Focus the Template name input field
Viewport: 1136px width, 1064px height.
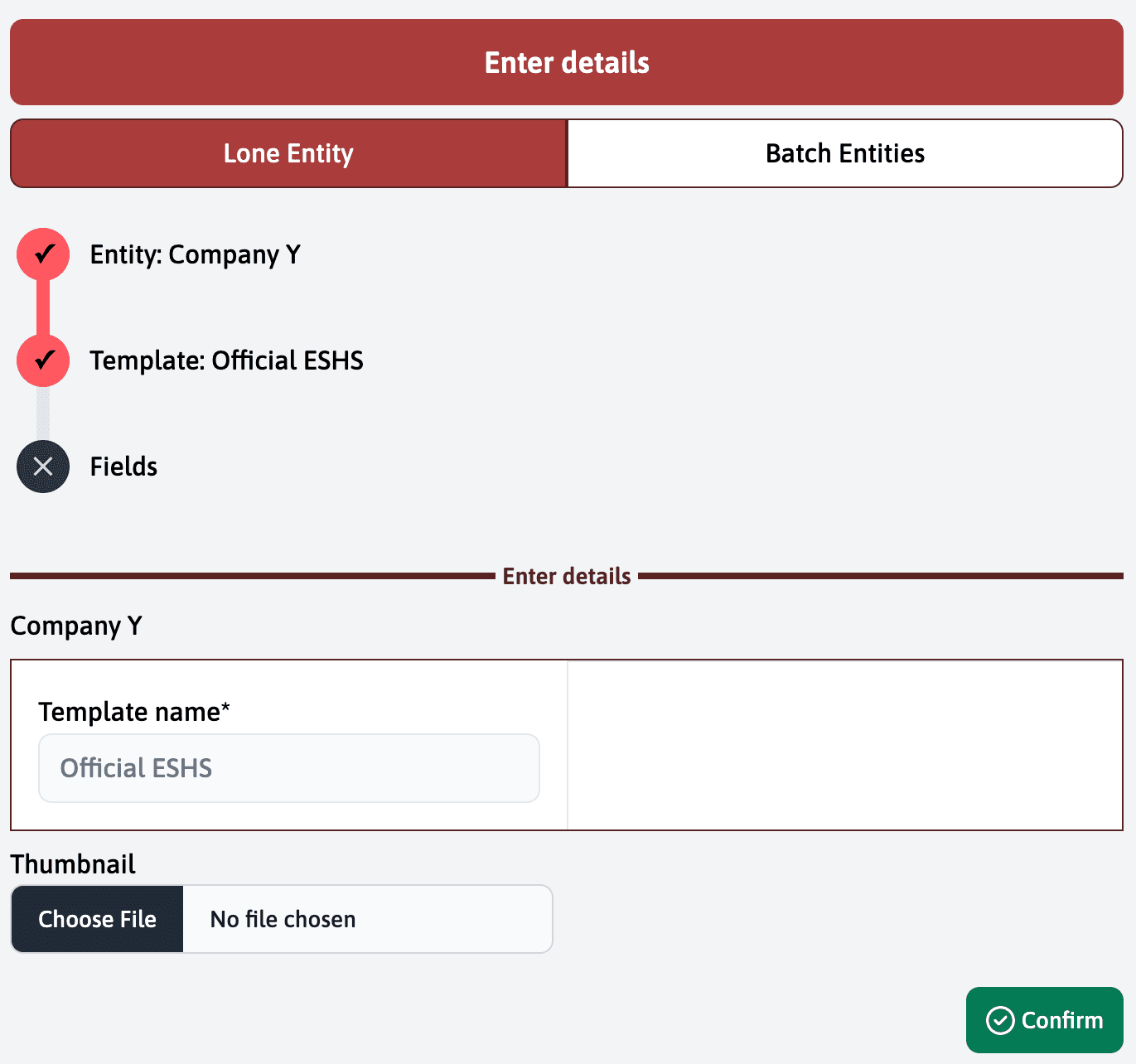click(x=289, y=768)
